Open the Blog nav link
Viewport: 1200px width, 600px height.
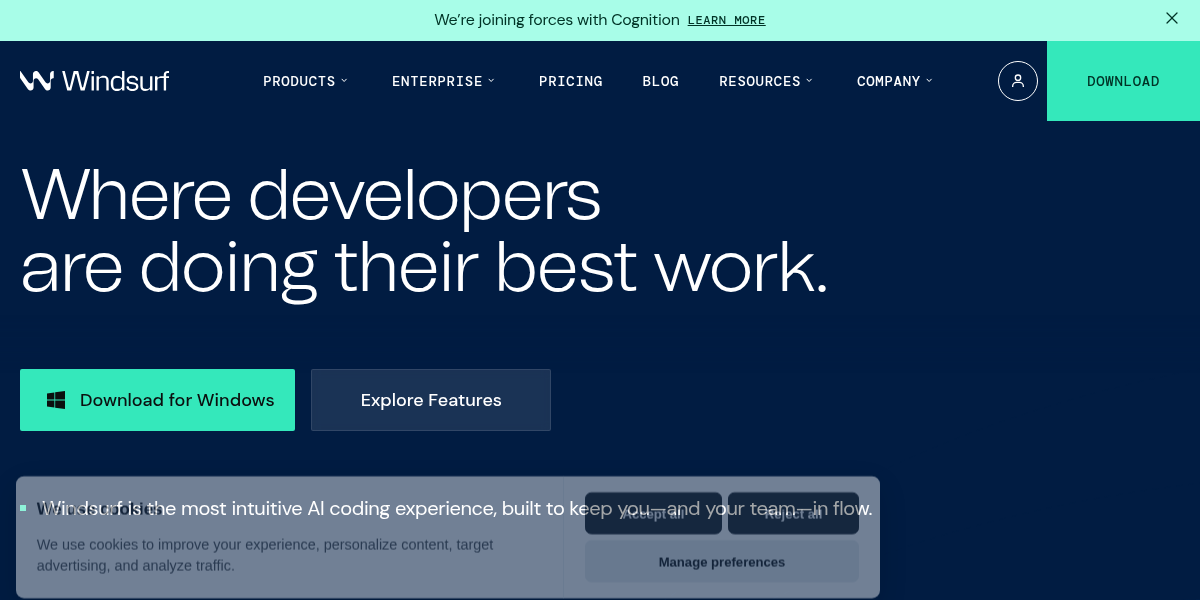(x=660, y=81)
